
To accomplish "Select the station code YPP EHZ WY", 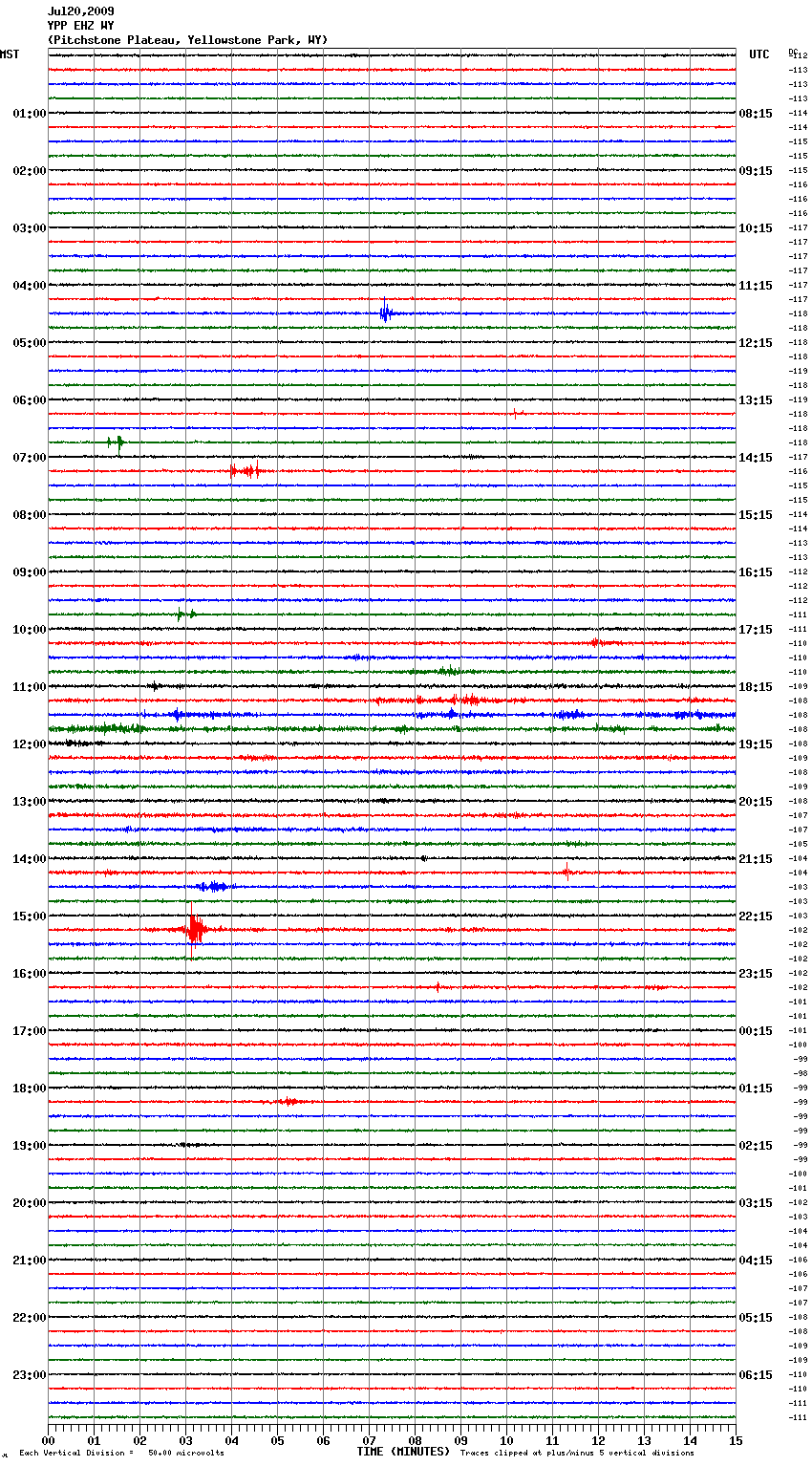I will click(x=80, y=26).
